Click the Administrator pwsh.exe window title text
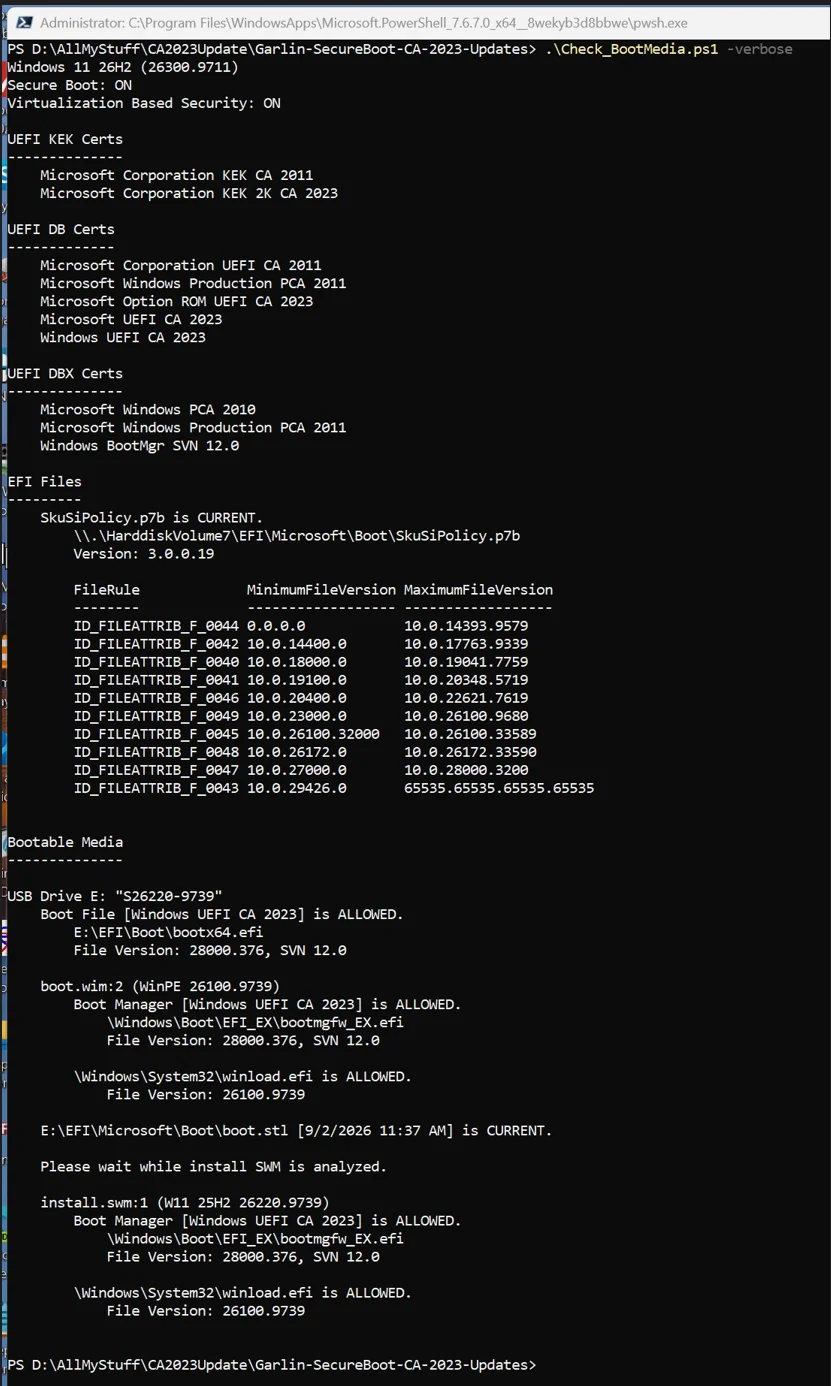831x1386 pixels. click(364, 22)
